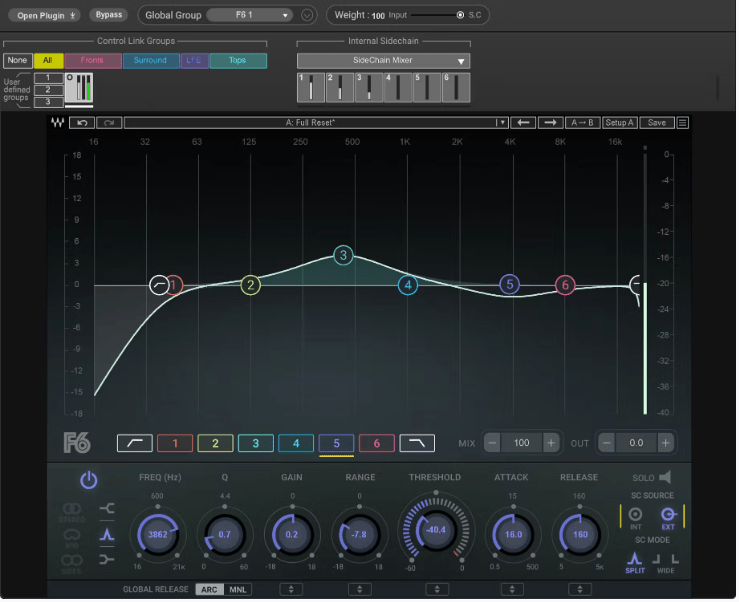Load previous preset with left arrow
This screenshot has width=739, height=602.
pyautogui.click(x=523, y=123)
